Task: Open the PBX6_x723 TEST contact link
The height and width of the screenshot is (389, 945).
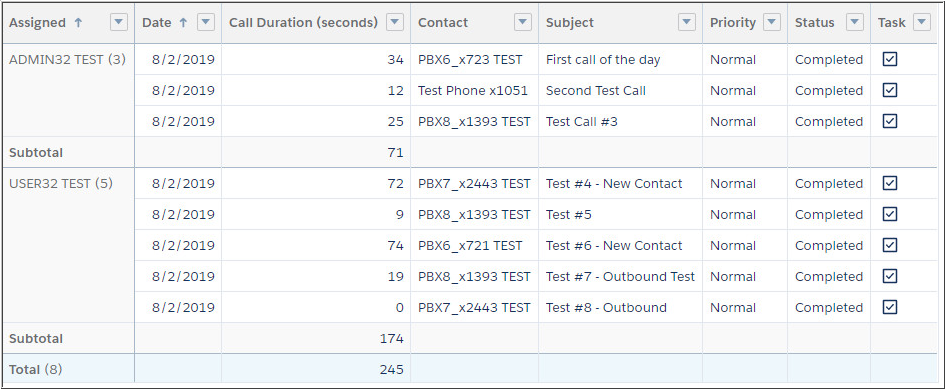Action: tap(470, 60)
